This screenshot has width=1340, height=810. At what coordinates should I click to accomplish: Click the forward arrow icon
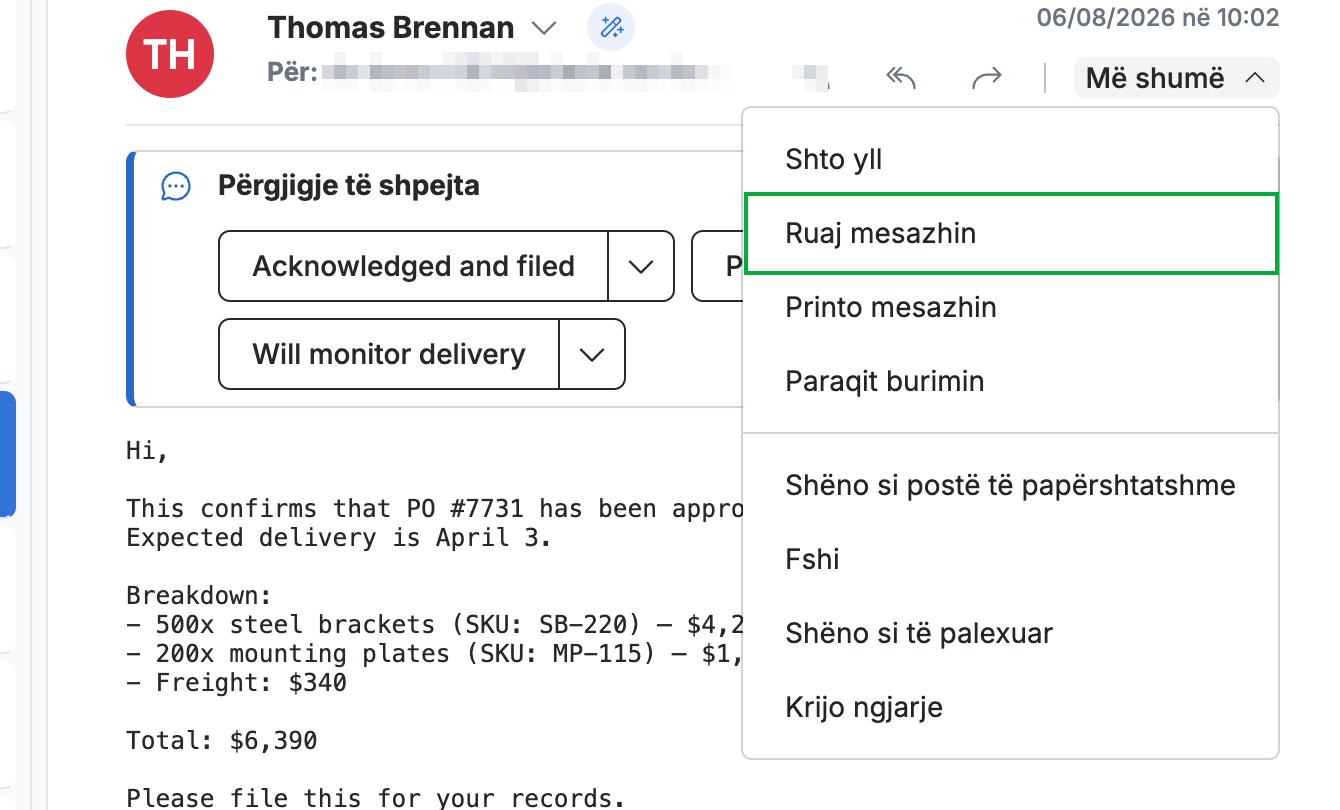(986, 78)
